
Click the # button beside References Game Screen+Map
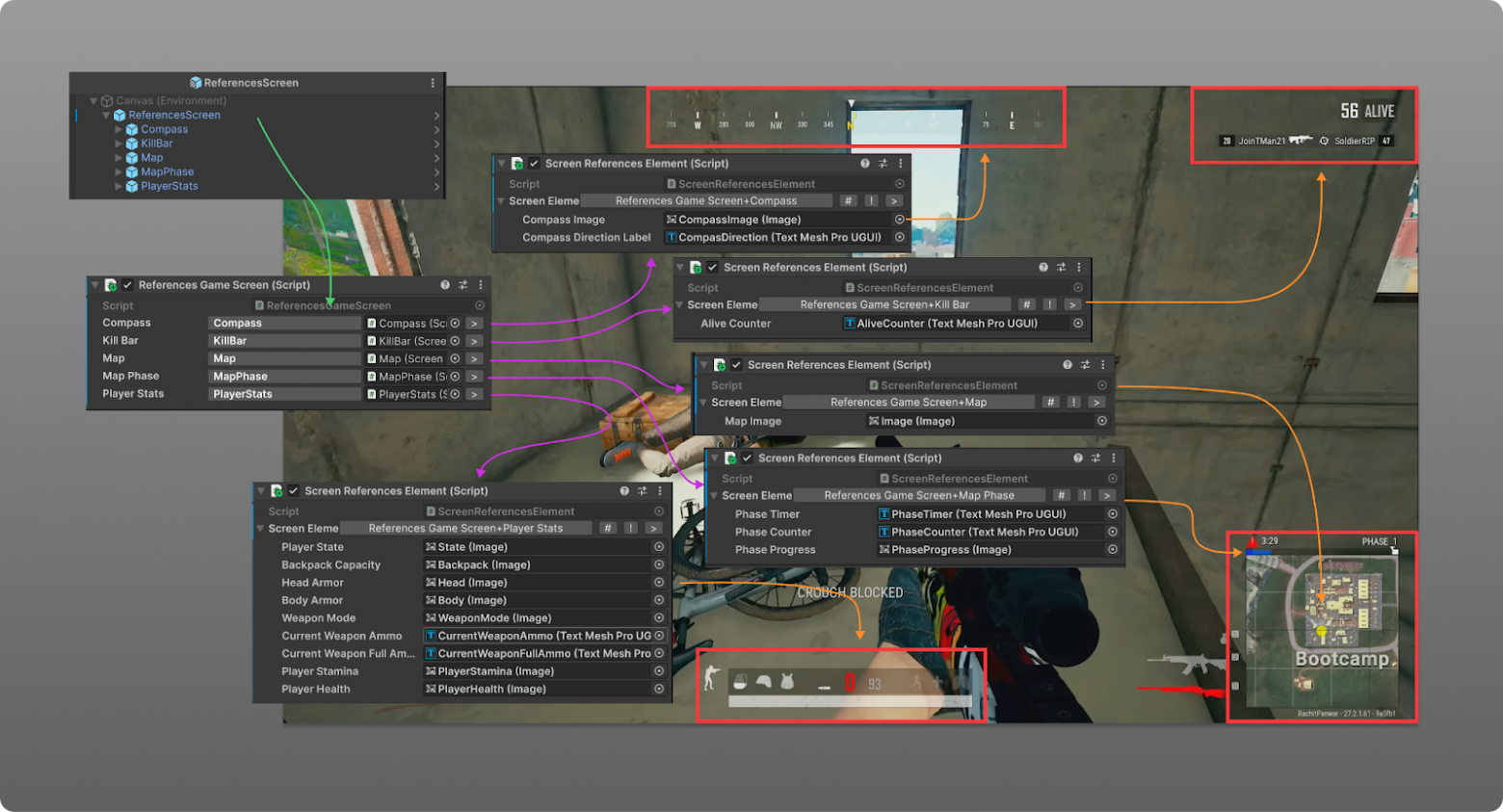[x=1050, y=403]
